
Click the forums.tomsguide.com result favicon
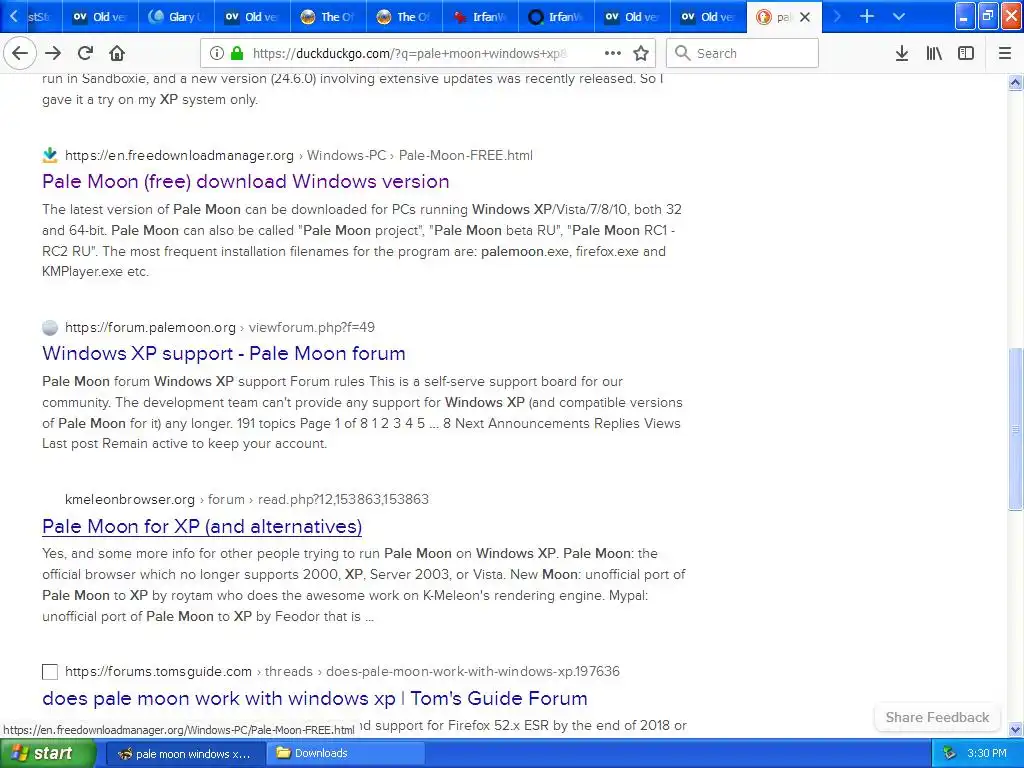50,671
